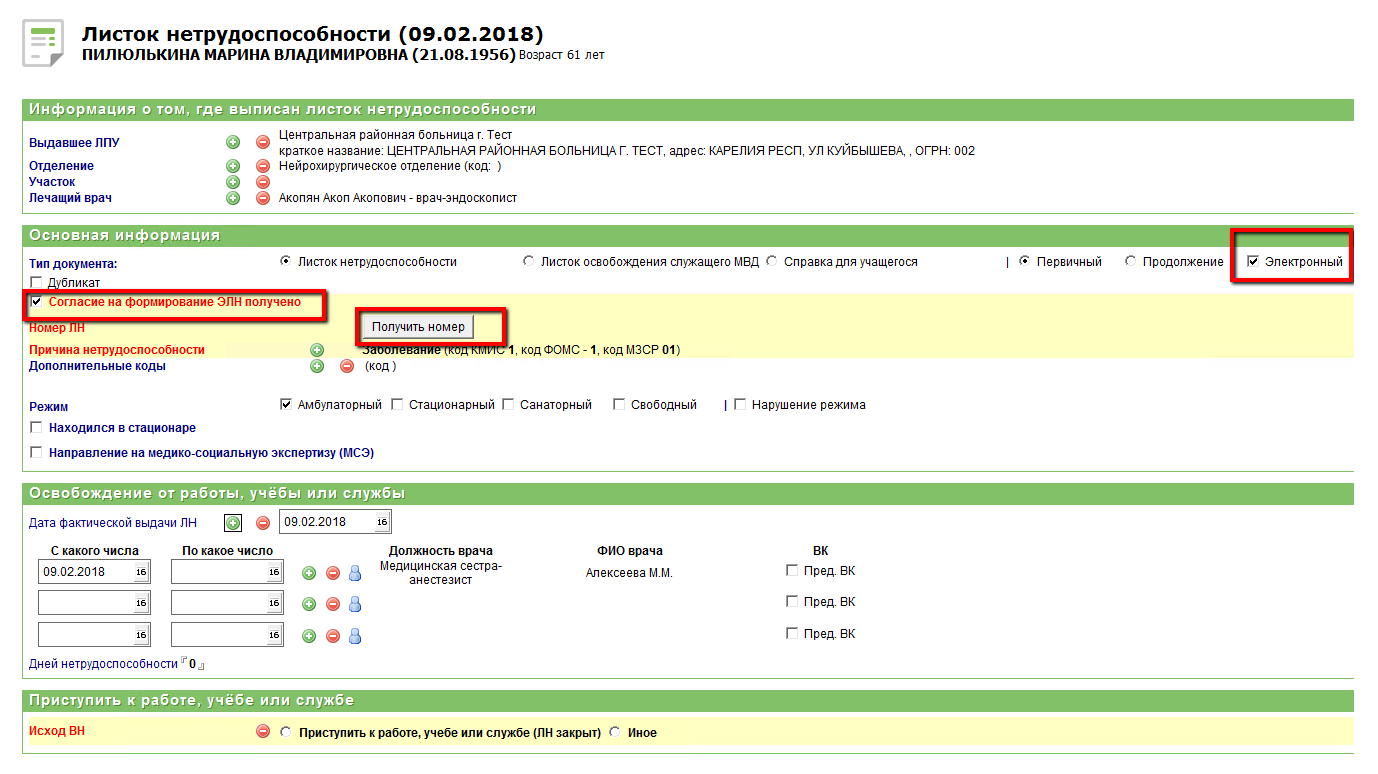Click red remove icon for Отделение

click(x=263, y=166)
